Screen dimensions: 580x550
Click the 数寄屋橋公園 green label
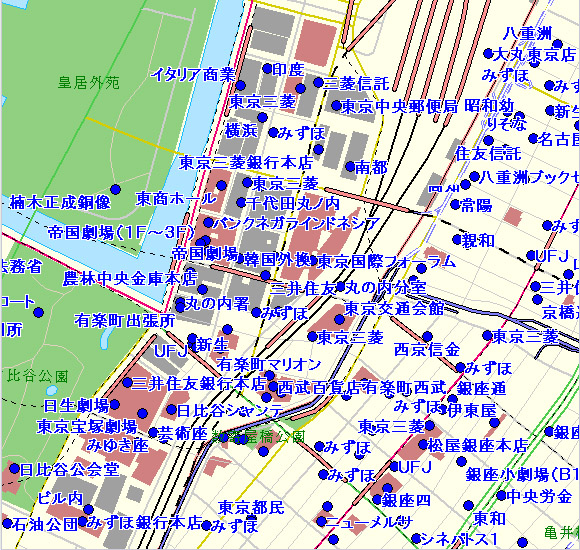click(x=259, y=437)
